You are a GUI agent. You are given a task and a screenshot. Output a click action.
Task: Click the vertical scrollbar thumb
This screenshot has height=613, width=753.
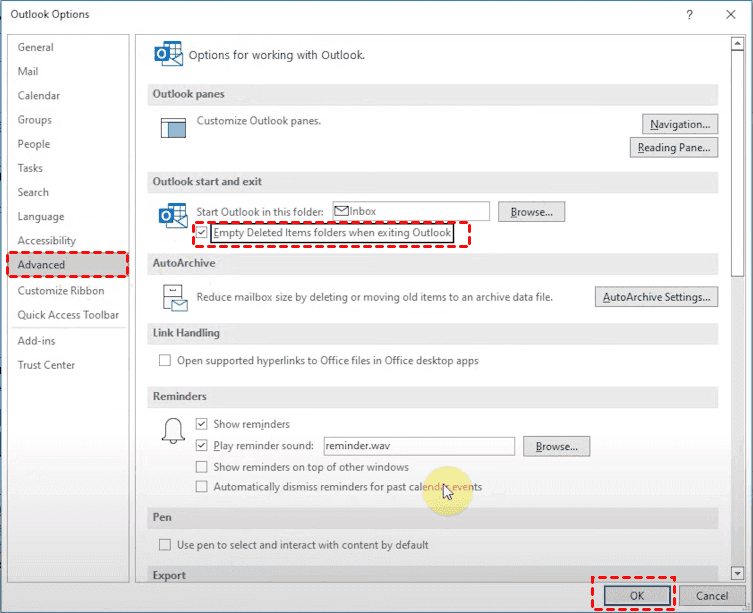click(x=737, y=163)
